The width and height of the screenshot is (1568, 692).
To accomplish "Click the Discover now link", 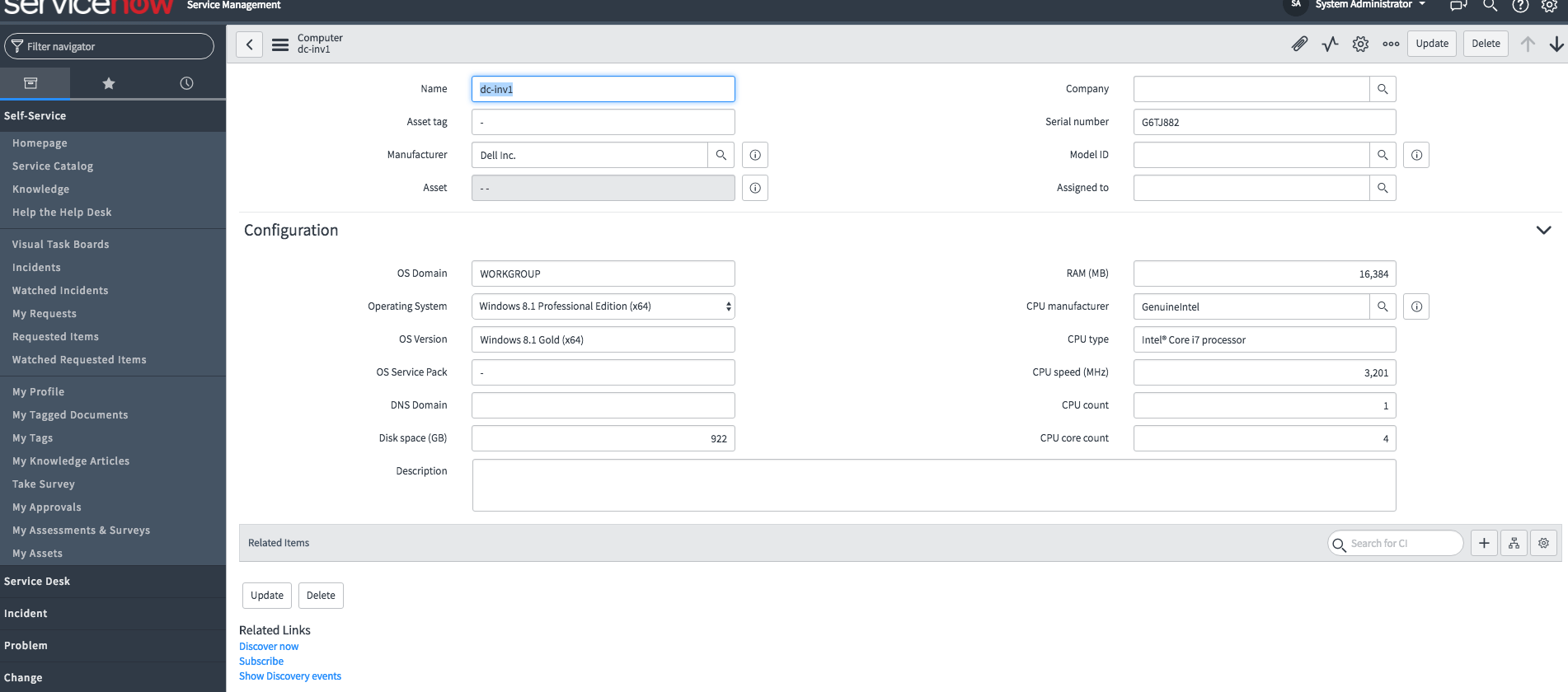I will click(x=269, y=647).
